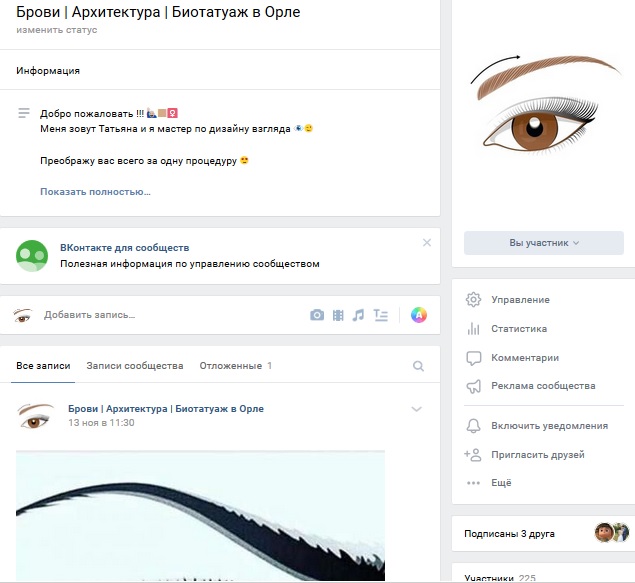Open Статистика page
Screen dimensions: 635x583
(x=519, y=329)
